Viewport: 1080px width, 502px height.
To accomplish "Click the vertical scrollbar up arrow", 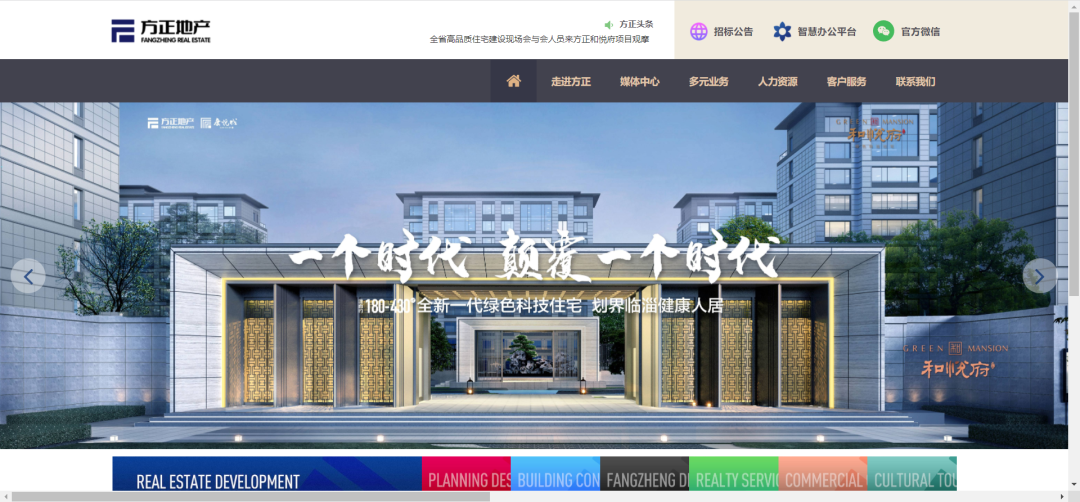I will (1074, 6).
